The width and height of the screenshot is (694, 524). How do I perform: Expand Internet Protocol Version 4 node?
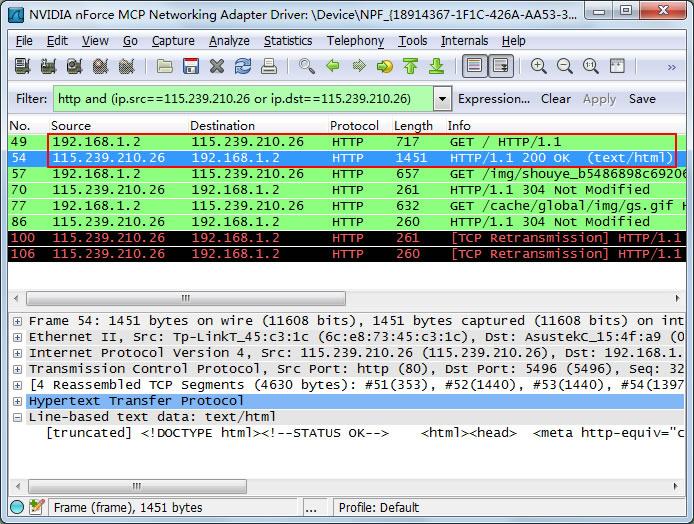17,353
